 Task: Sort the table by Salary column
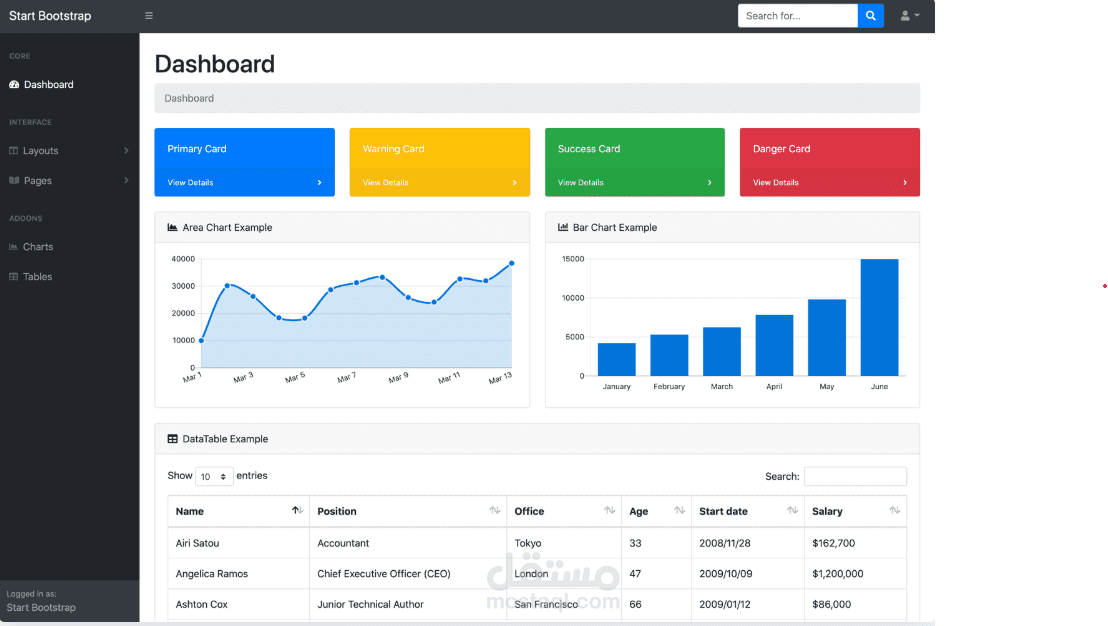[x=855, y=511]
